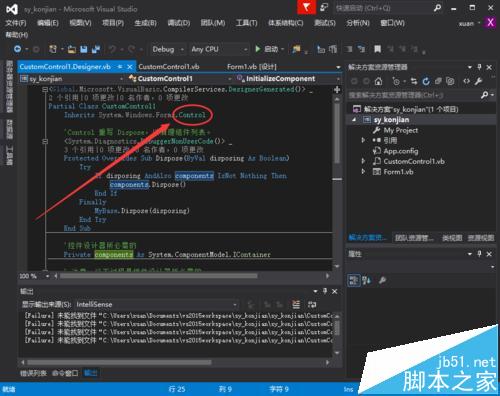Click the Show All Files icon

(x=450, y=81)
